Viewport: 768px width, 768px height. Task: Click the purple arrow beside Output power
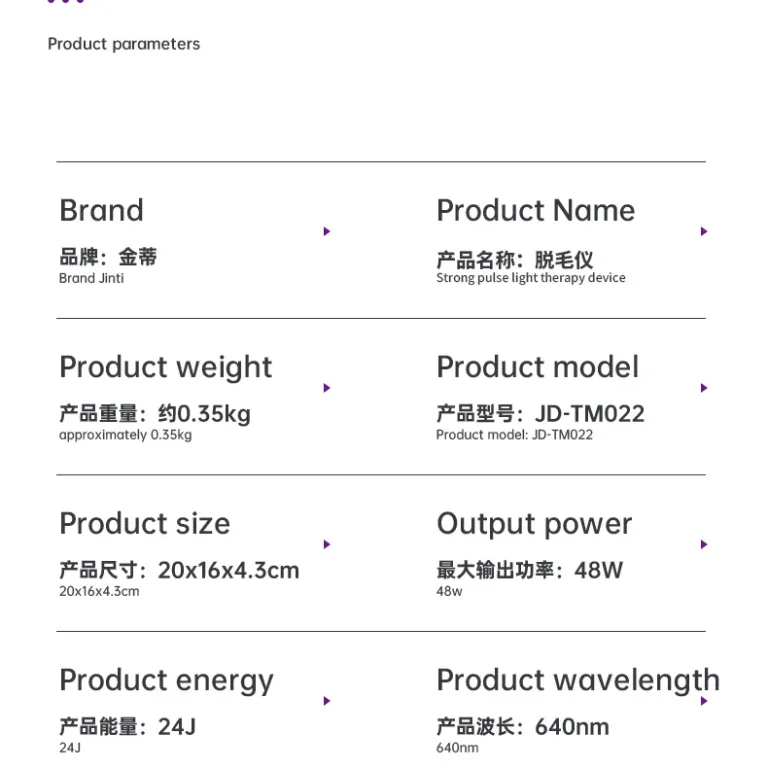(704, 544)
